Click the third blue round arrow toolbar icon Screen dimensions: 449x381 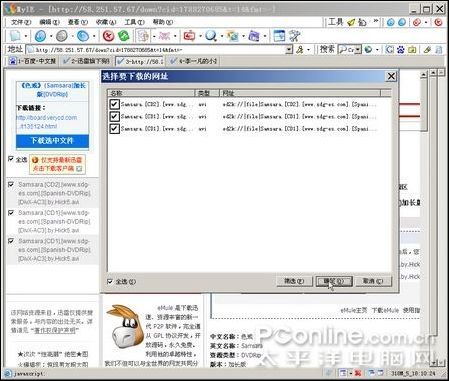[83, 36]
